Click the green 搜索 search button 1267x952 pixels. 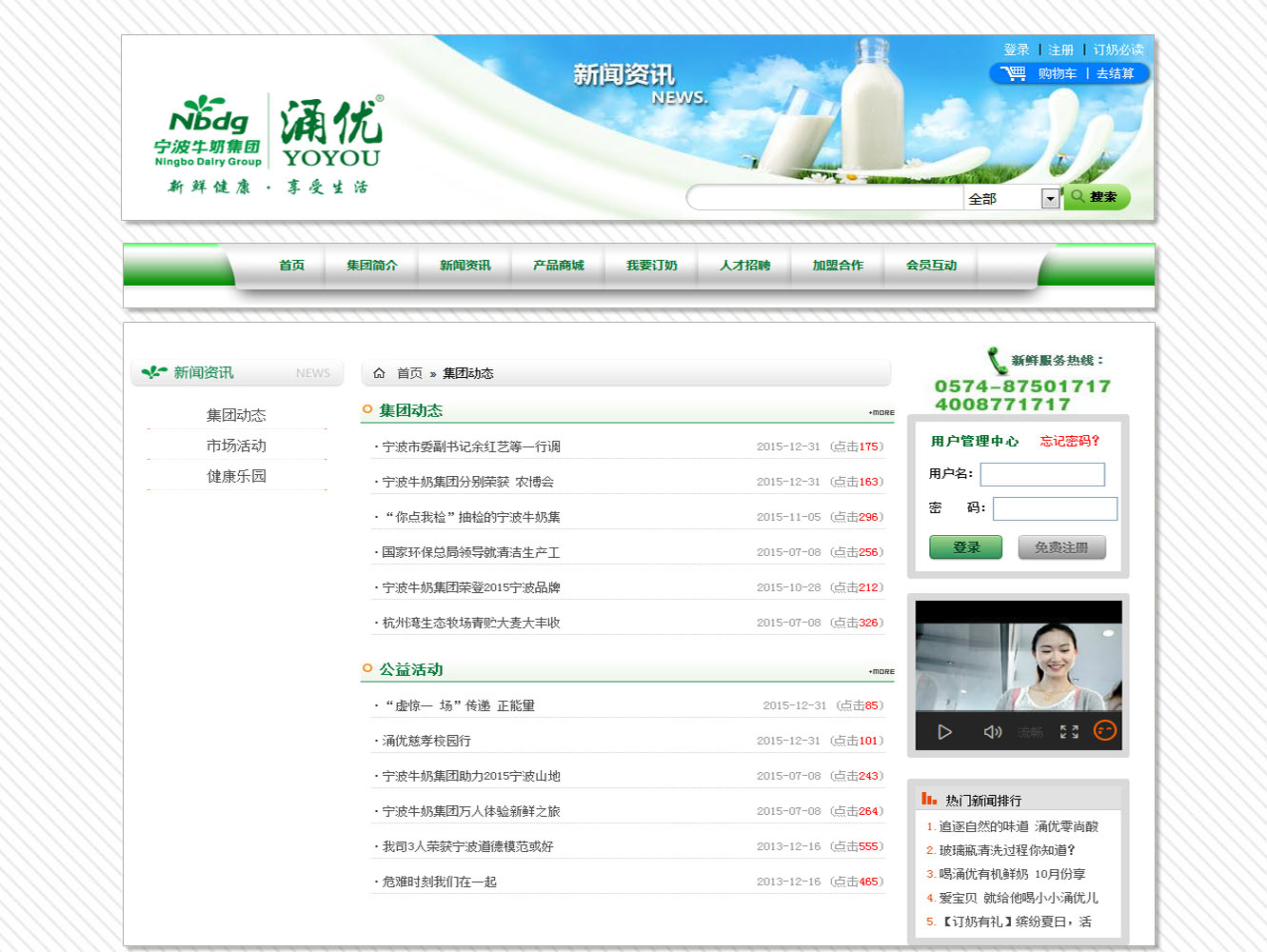click(x=1097, y=197)
